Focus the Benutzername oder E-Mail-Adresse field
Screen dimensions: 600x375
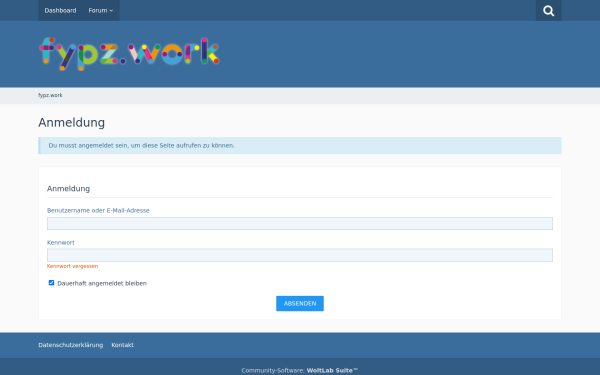point(300,223)
